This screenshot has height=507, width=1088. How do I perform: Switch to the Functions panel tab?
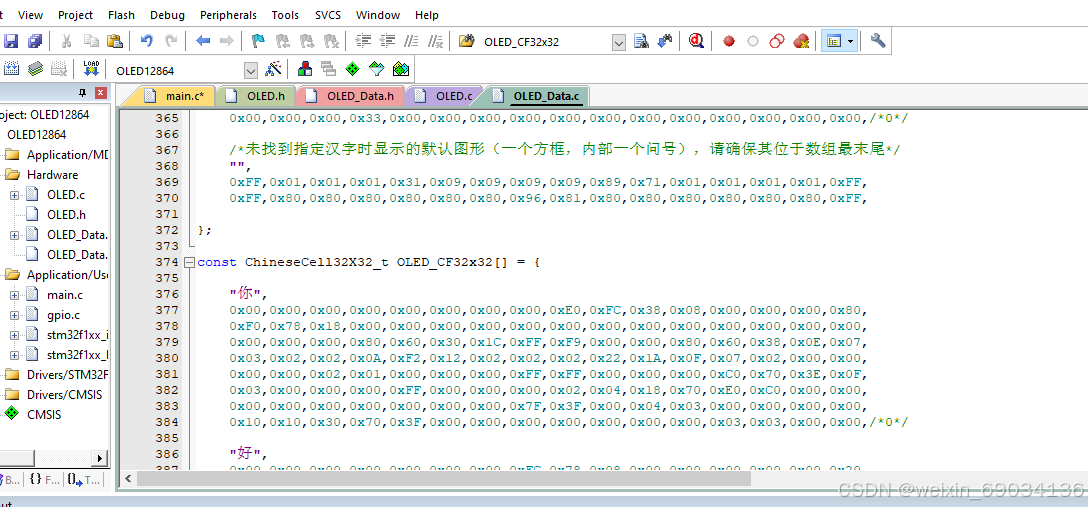[45, 479]
